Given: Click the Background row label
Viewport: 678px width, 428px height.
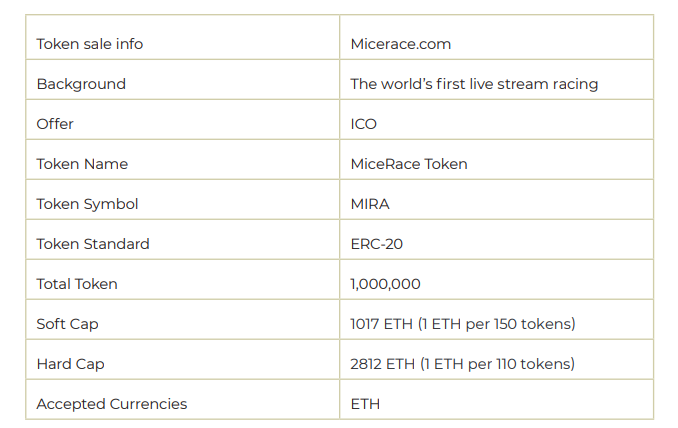Looking at the screenshot, I should (x=81, y=84).
